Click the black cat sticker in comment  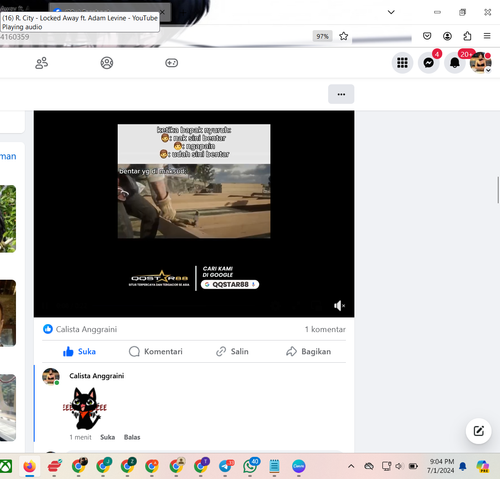tap(85, 408)
